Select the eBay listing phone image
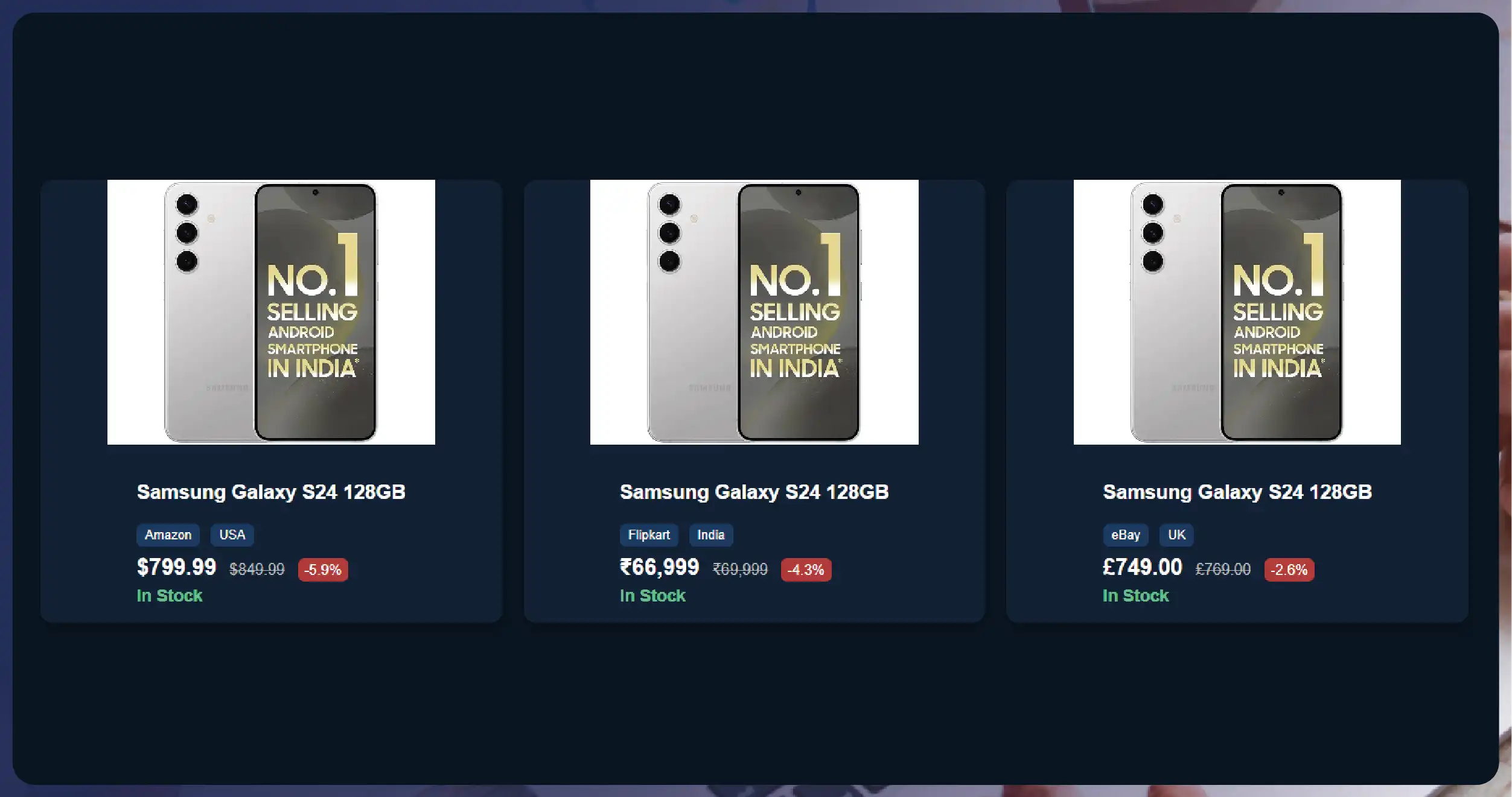This screenshot has height=797, width=1512. coord(1237,312)
